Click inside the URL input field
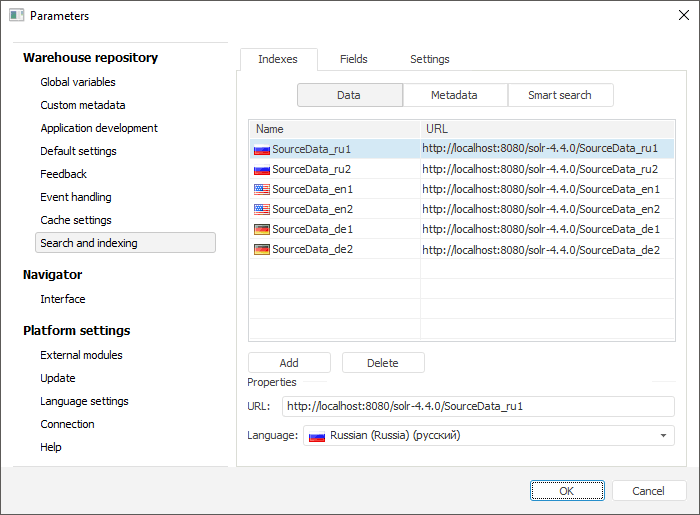 (x=478, y=406)
